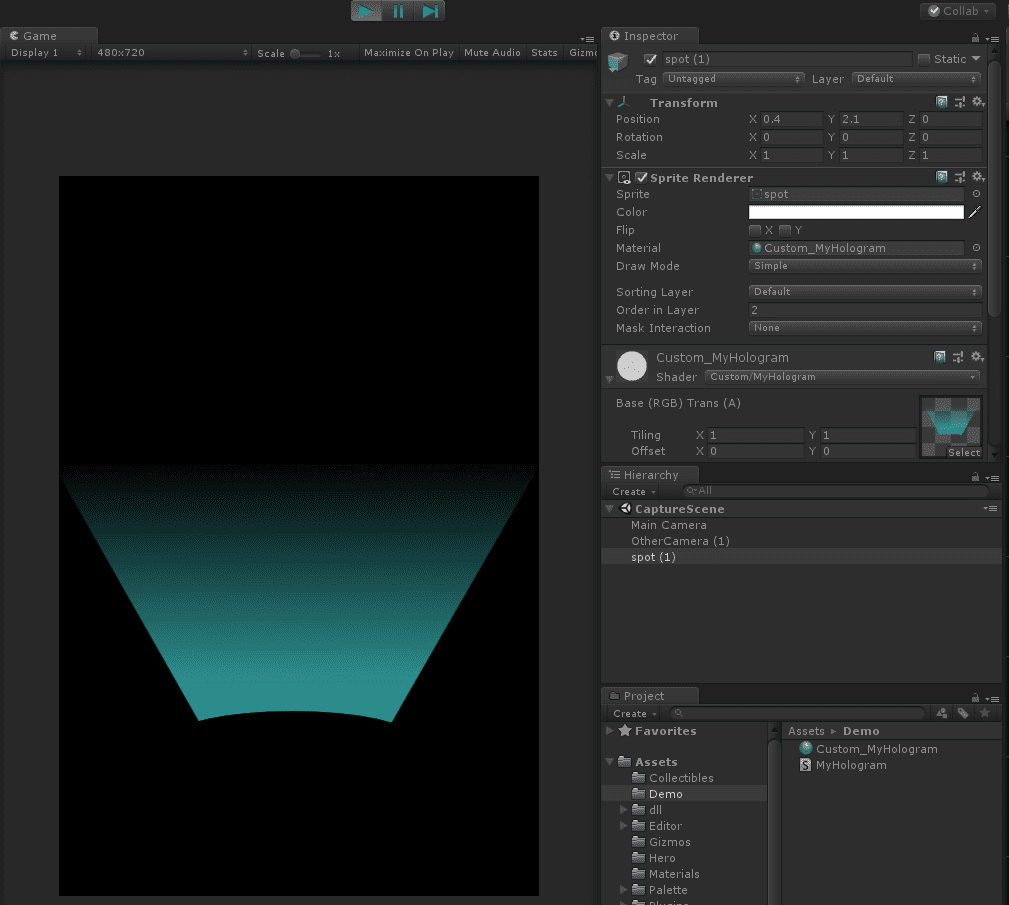Disable the Sprite Renderer component checkbox
This screenshot has height=905, width=1009.
(641, 178)
